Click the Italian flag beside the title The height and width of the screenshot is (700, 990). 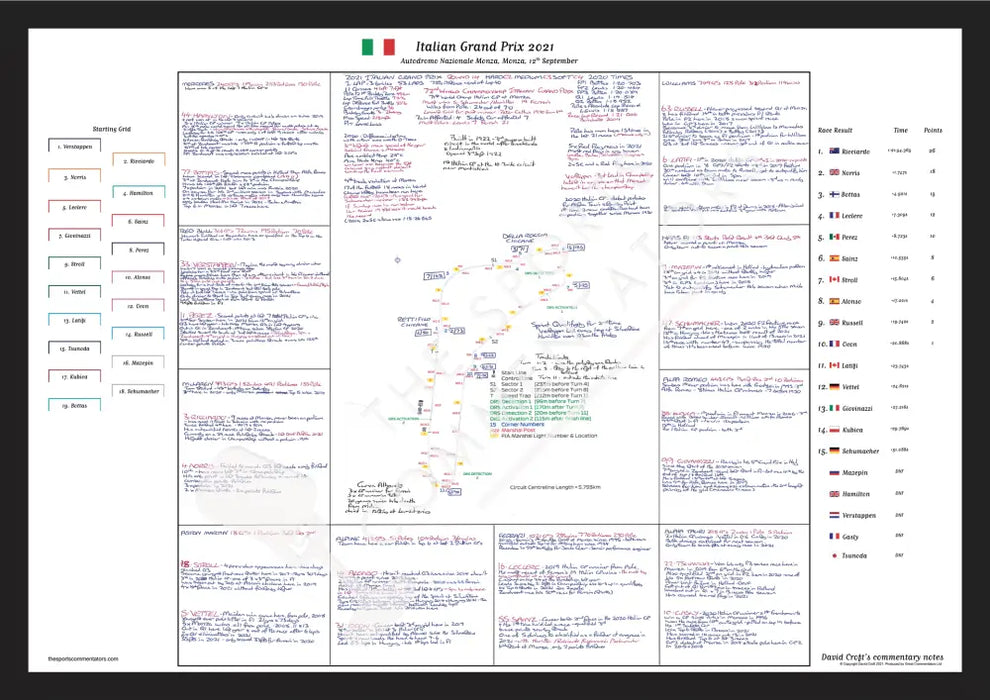click(377, 47)
